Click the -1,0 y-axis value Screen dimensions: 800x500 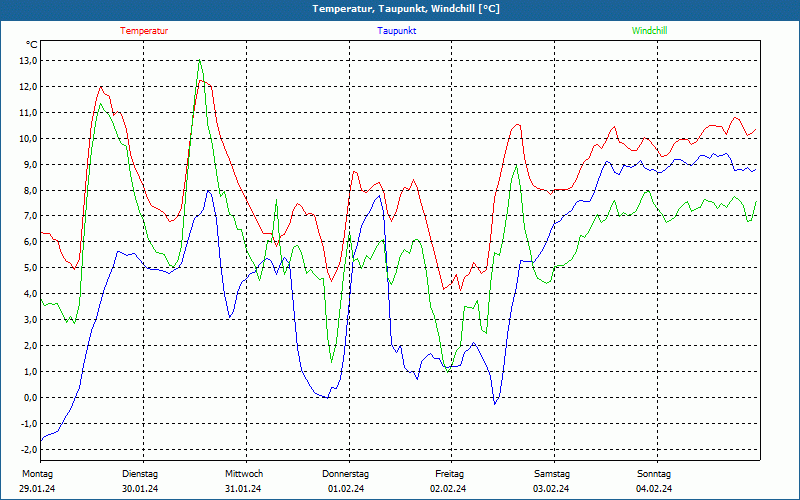[x=29, y=423]
